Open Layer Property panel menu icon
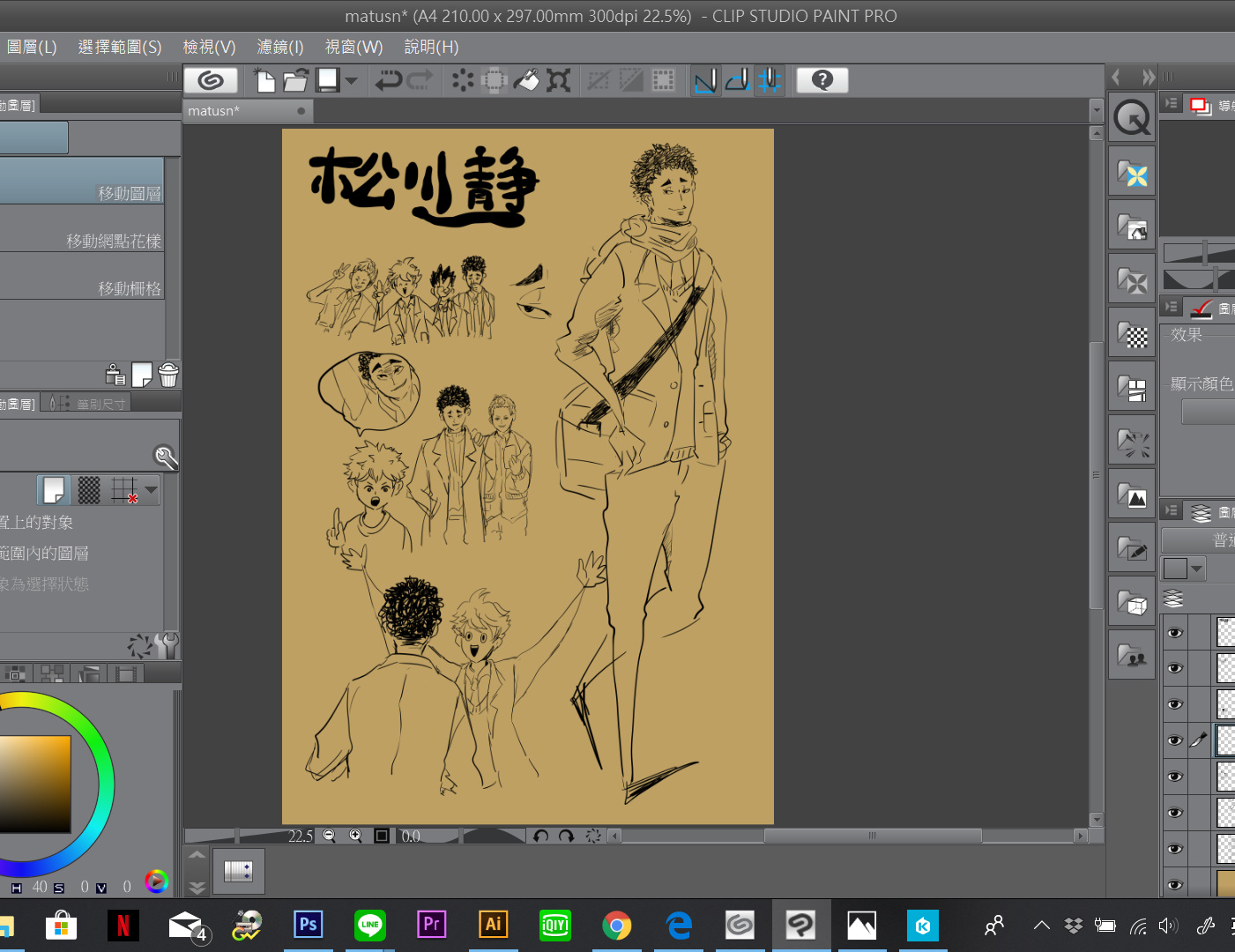The height and width of the screenshot is (952, 1235). pyautogui.click(x=1171, y=306)
